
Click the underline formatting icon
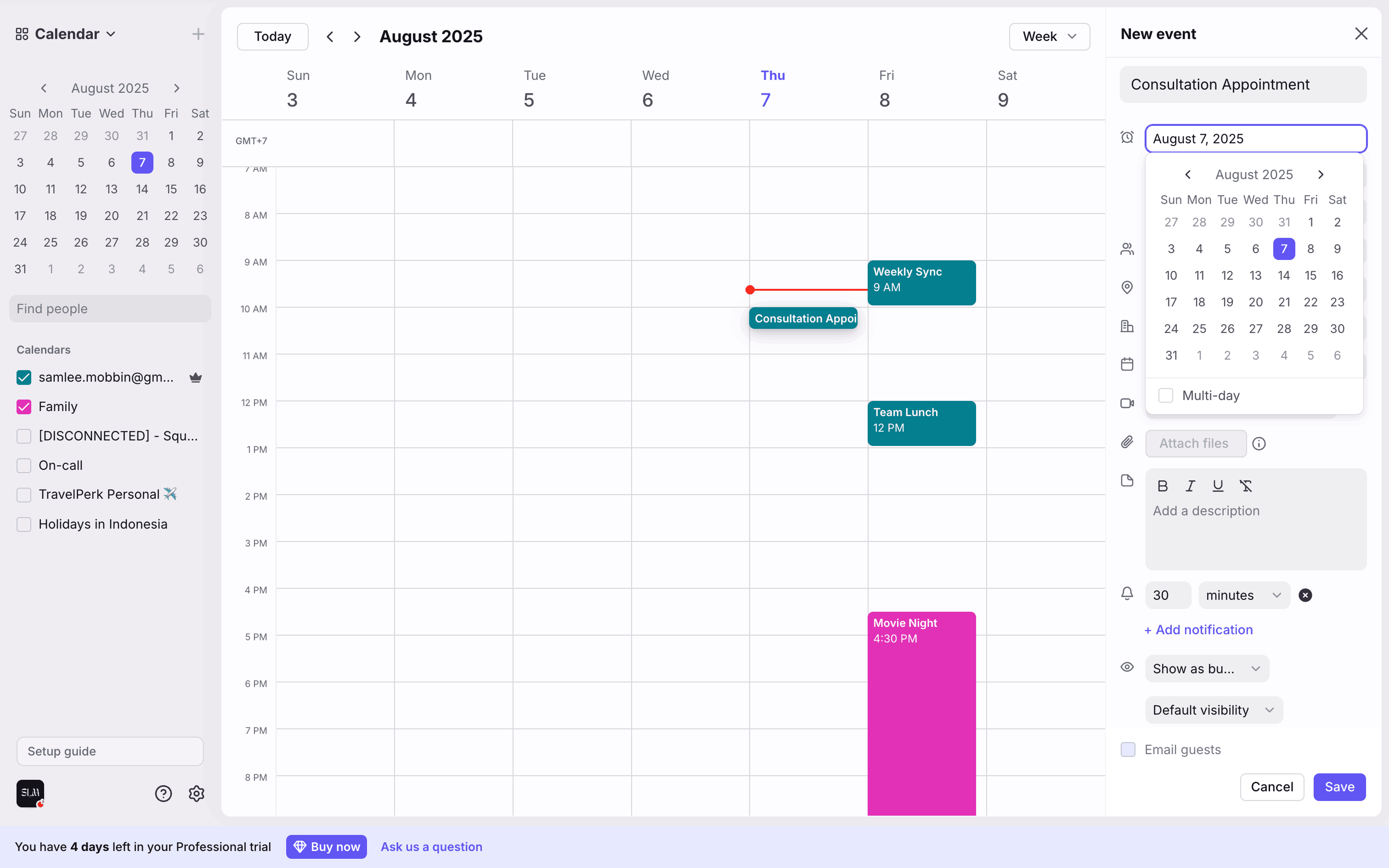(1217, 486)
